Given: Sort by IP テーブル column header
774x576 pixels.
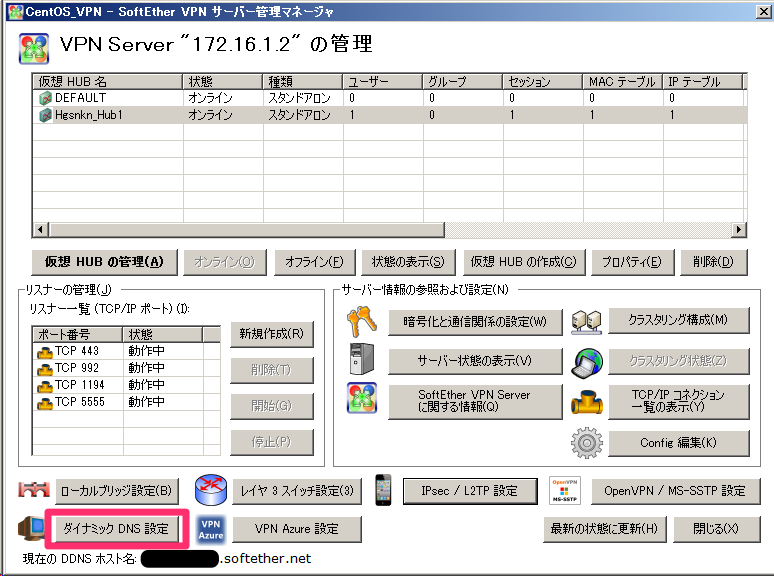Looking at the screenshot, I should coord(702,81).
